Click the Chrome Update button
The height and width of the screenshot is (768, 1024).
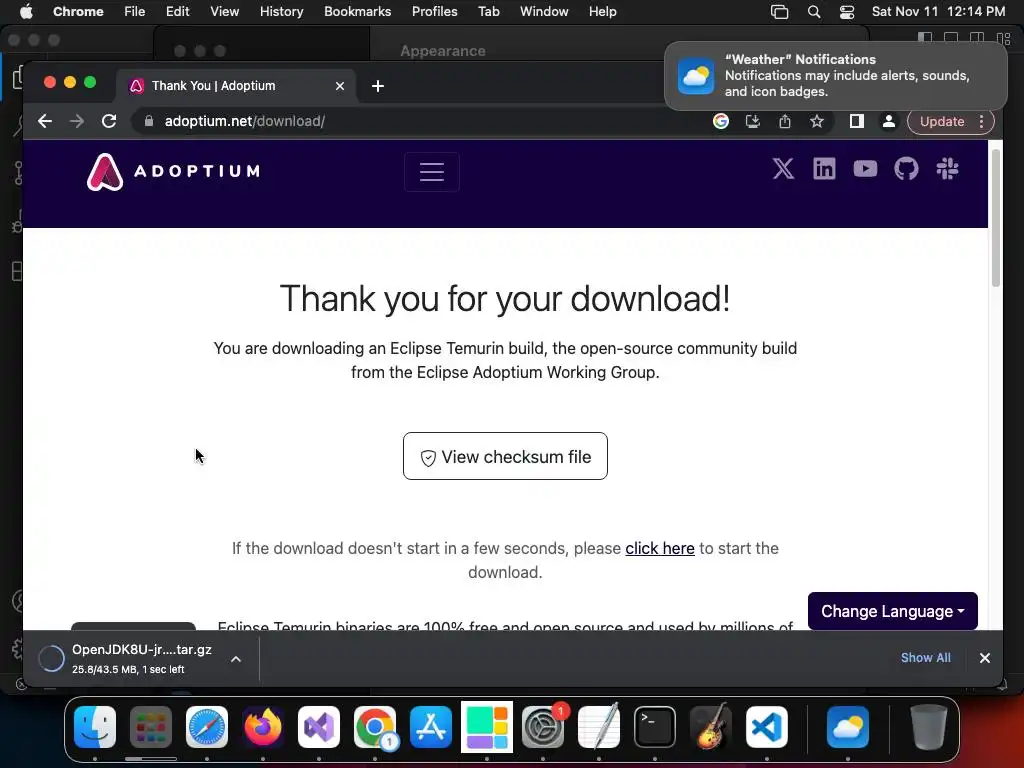pyautogui.click(x=942, y=121)
